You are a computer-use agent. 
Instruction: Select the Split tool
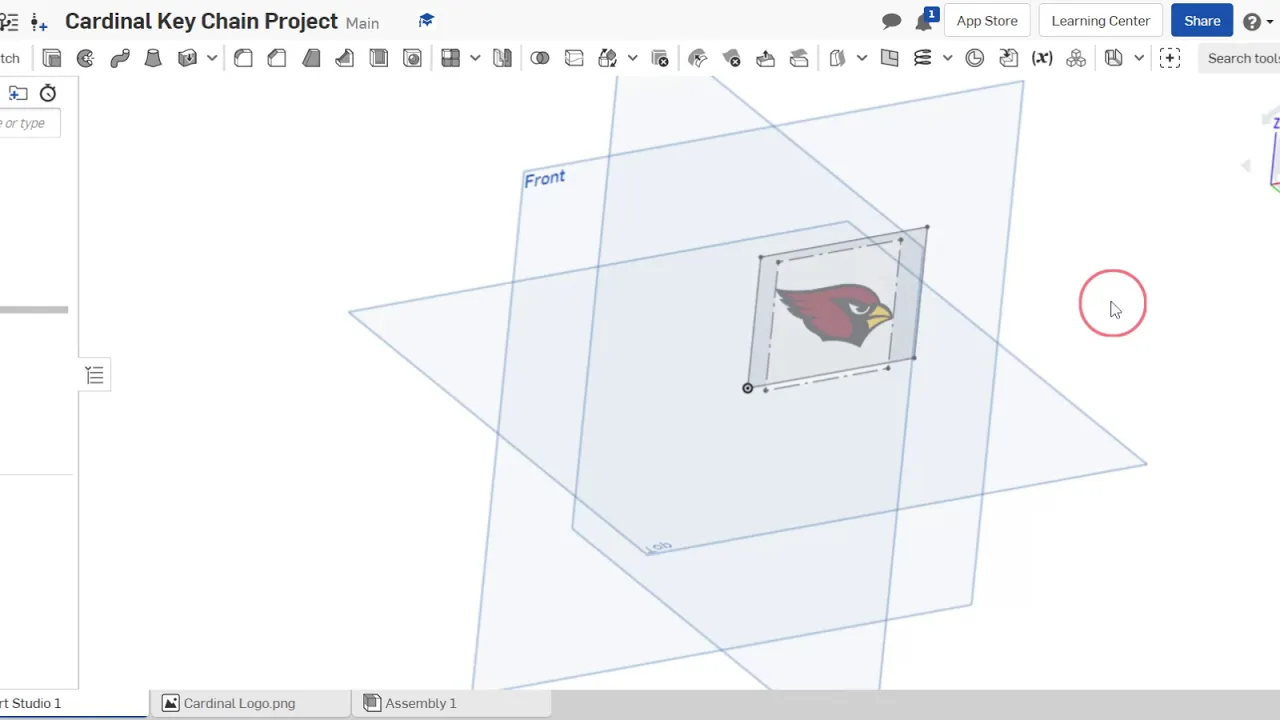click(x=574, y=58)
